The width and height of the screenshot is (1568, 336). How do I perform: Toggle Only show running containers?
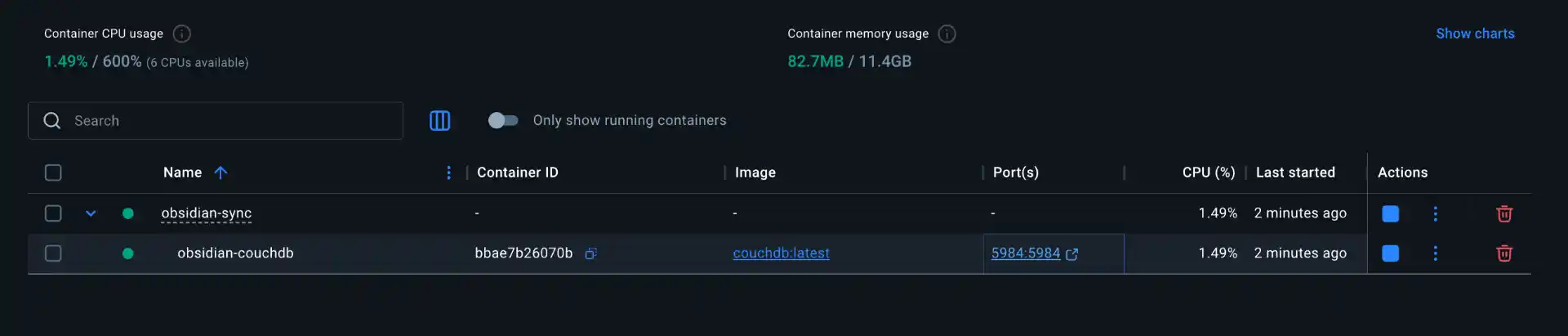[x=503, y=120]
